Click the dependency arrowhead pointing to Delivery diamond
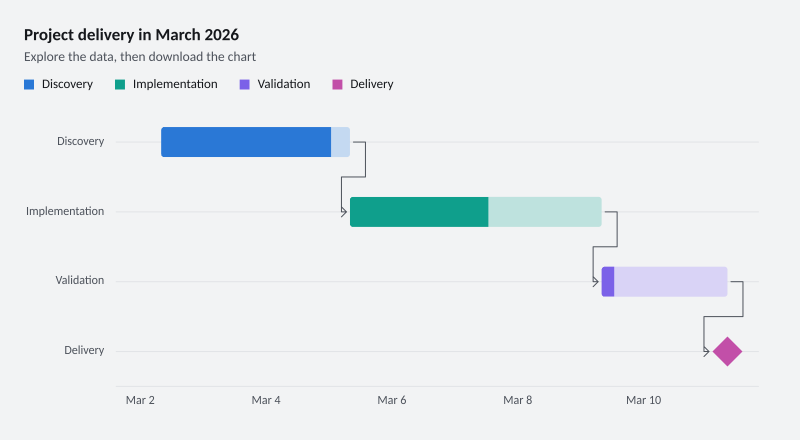 pos(707,352)
